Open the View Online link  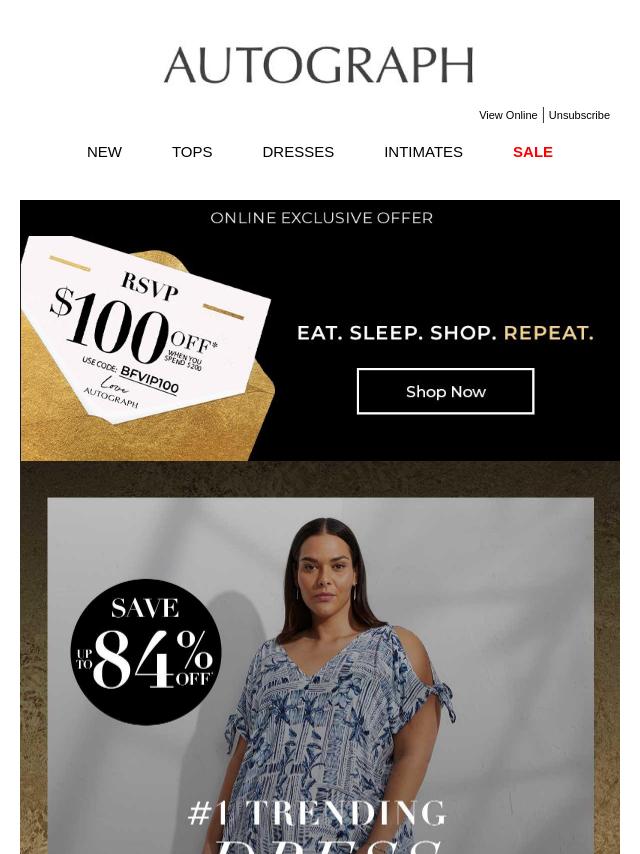coord(508,115)
